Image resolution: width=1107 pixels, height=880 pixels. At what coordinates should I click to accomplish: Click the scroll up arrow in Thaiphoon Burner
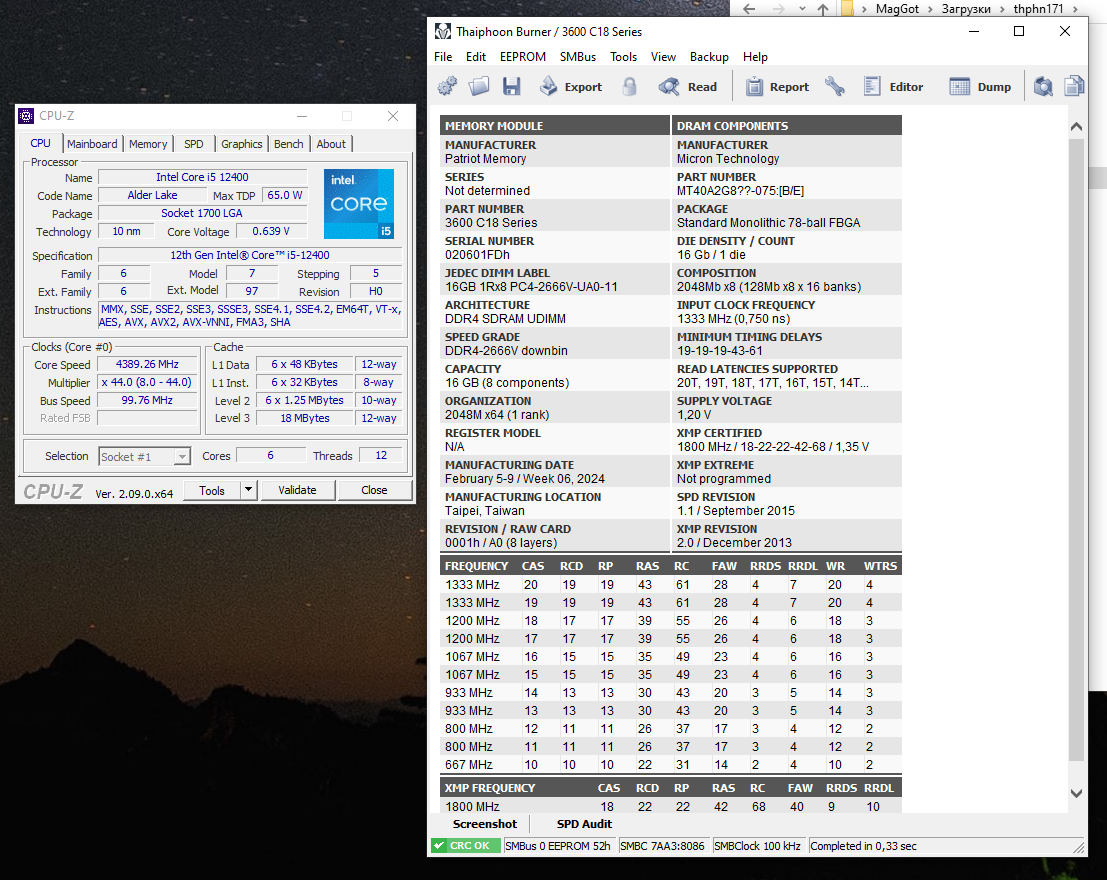1076,126
